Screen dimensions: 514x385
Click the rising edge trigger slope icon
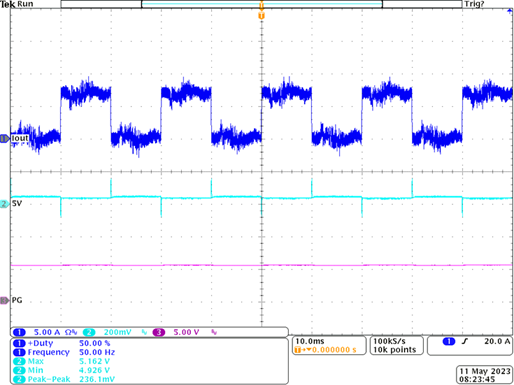[465, 341]
